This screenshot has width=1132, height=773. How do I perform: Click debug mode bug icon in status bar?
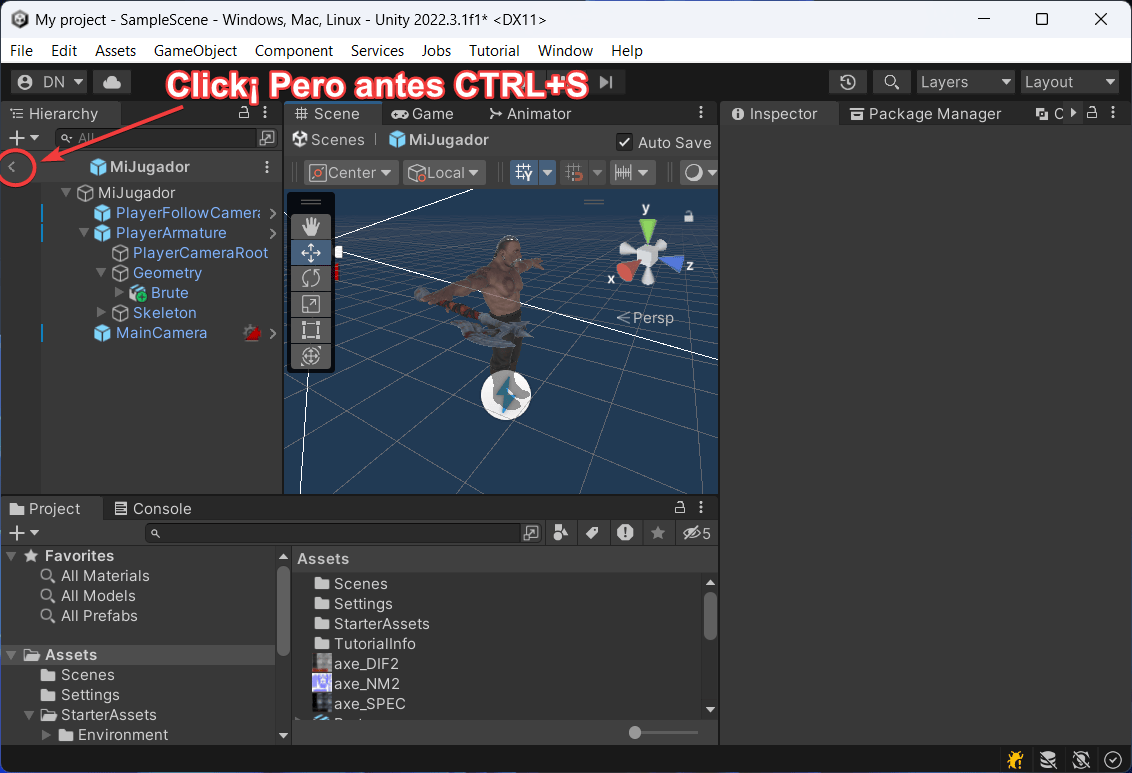(x=1016, y=759)
